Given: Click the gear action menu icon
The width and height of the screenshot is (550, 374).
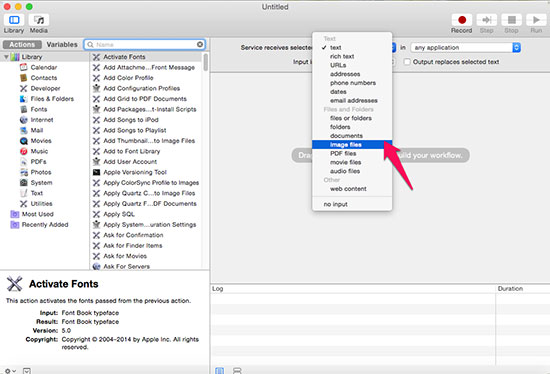Looking at the screenshot, I should click(x=9, y=370).
